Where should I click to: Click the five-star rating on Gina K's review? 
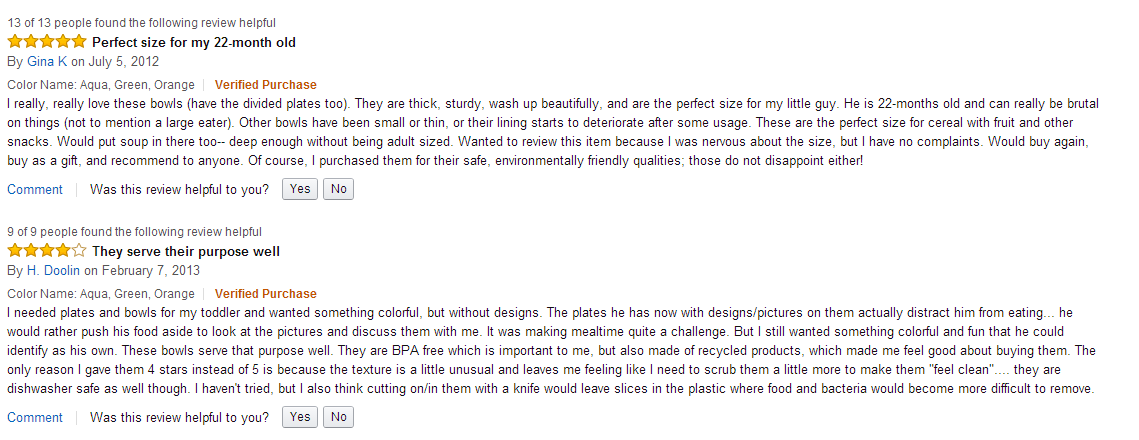[x=47, y=42]
